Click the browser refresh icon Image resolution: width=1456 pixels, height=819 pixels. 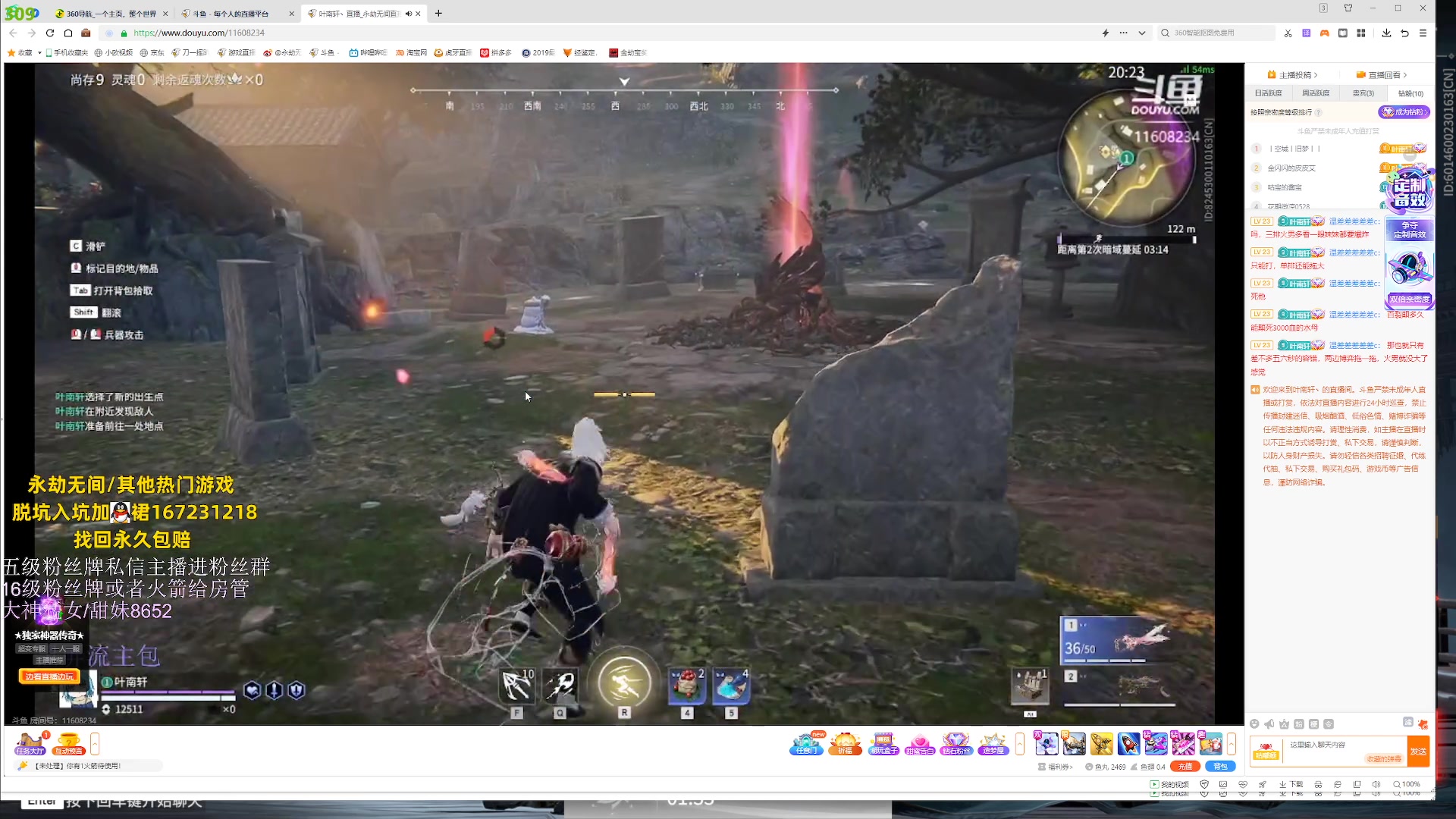[x=50, y=33]
